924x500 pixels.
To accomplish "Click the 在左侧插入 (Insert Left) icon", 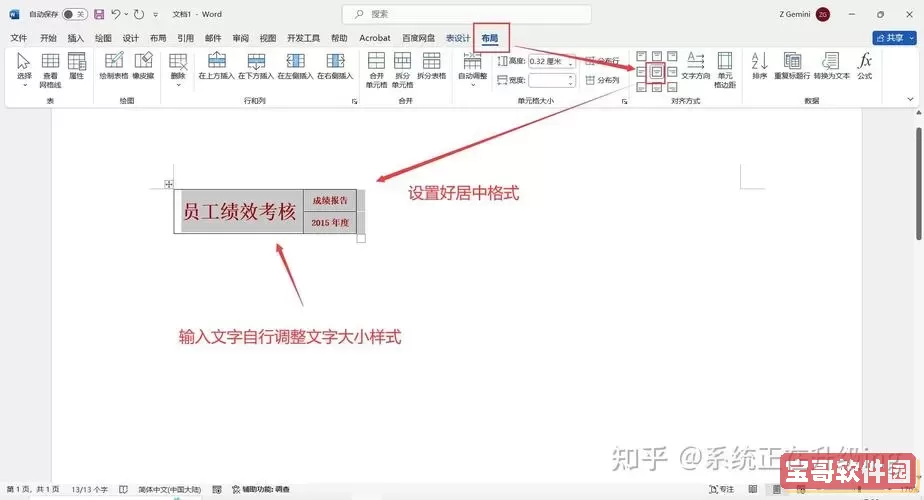I will 295,66.
